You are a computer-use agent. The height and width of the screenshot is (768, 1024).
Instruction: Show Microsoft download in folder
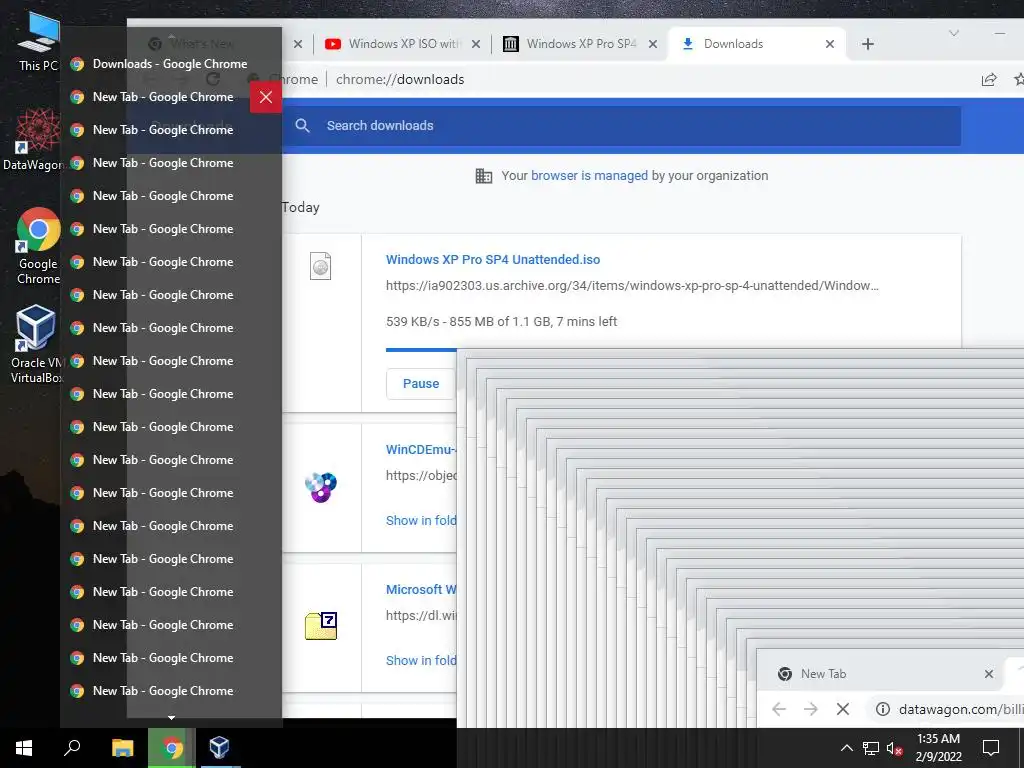coord(421,660)
